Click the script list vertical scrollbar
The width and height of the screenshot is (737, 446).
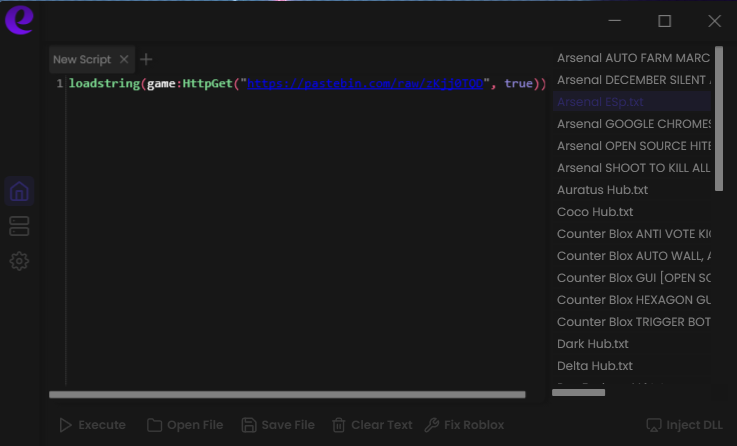719,118
